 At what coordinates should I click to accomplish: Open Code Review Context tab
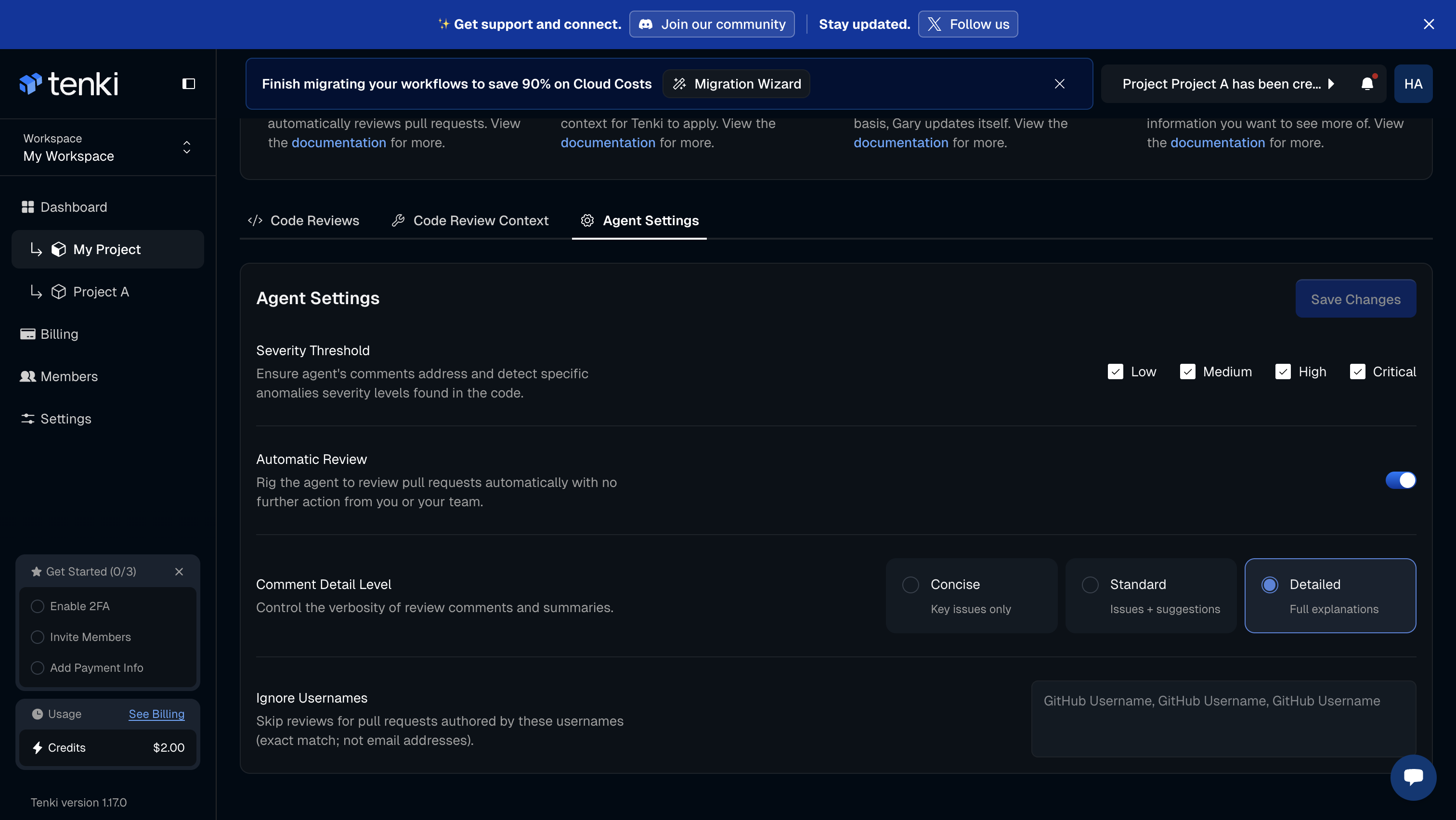click(470, 221)
